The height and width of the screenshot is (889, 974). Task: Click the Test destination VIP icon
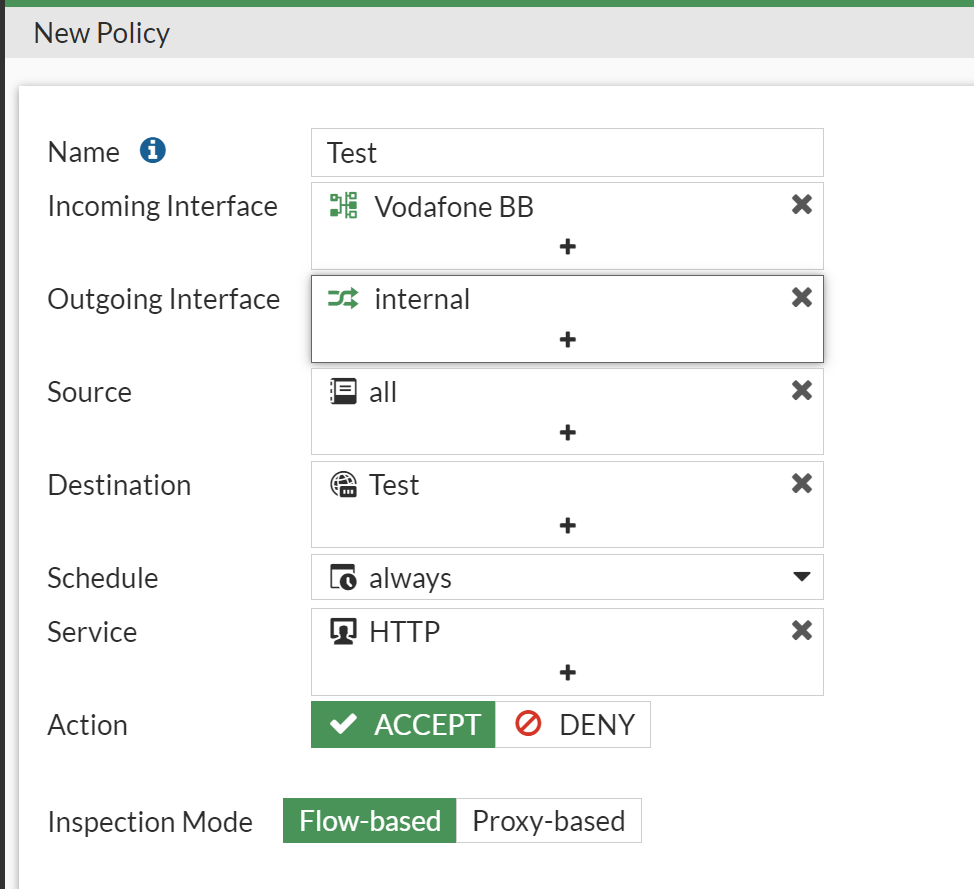343,485
